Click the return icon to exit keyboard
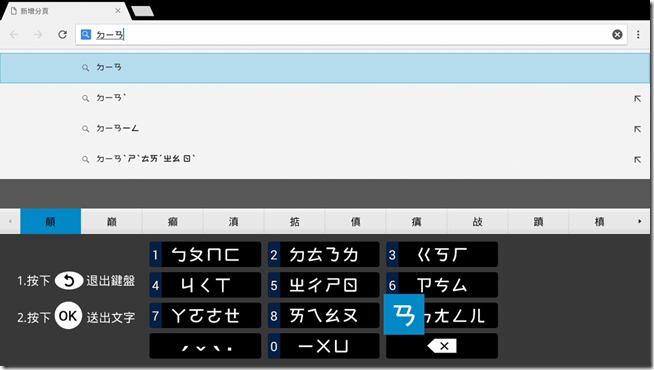 [x=69, y=280]
